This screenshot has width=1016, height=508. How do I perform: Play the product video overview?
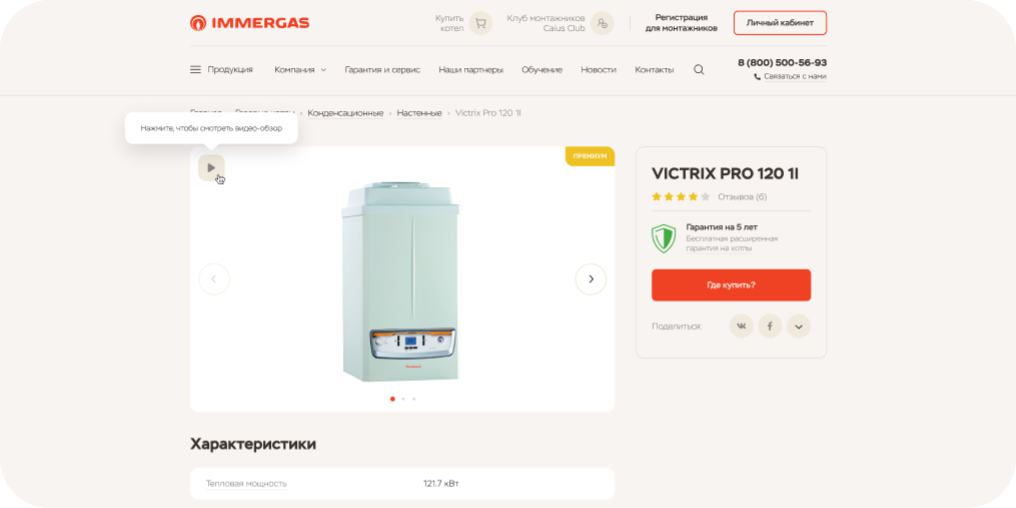click(211, 168)
